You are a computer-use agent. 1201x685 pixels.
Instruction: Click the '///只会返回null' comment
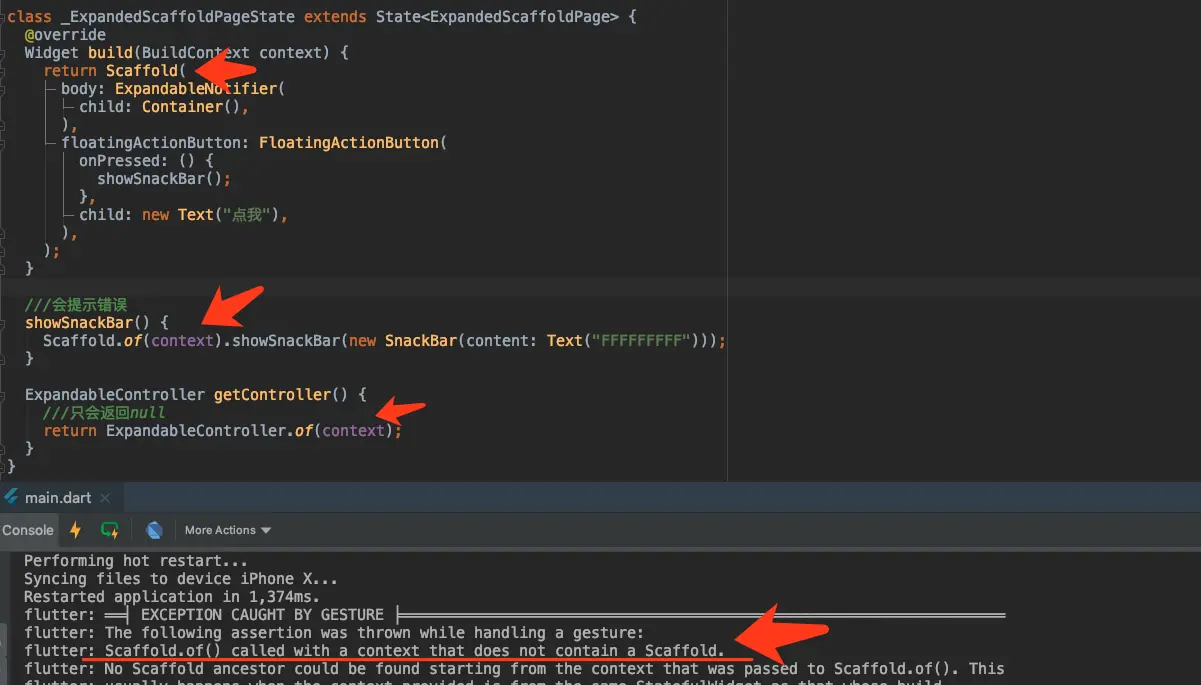tap(104, 412)
